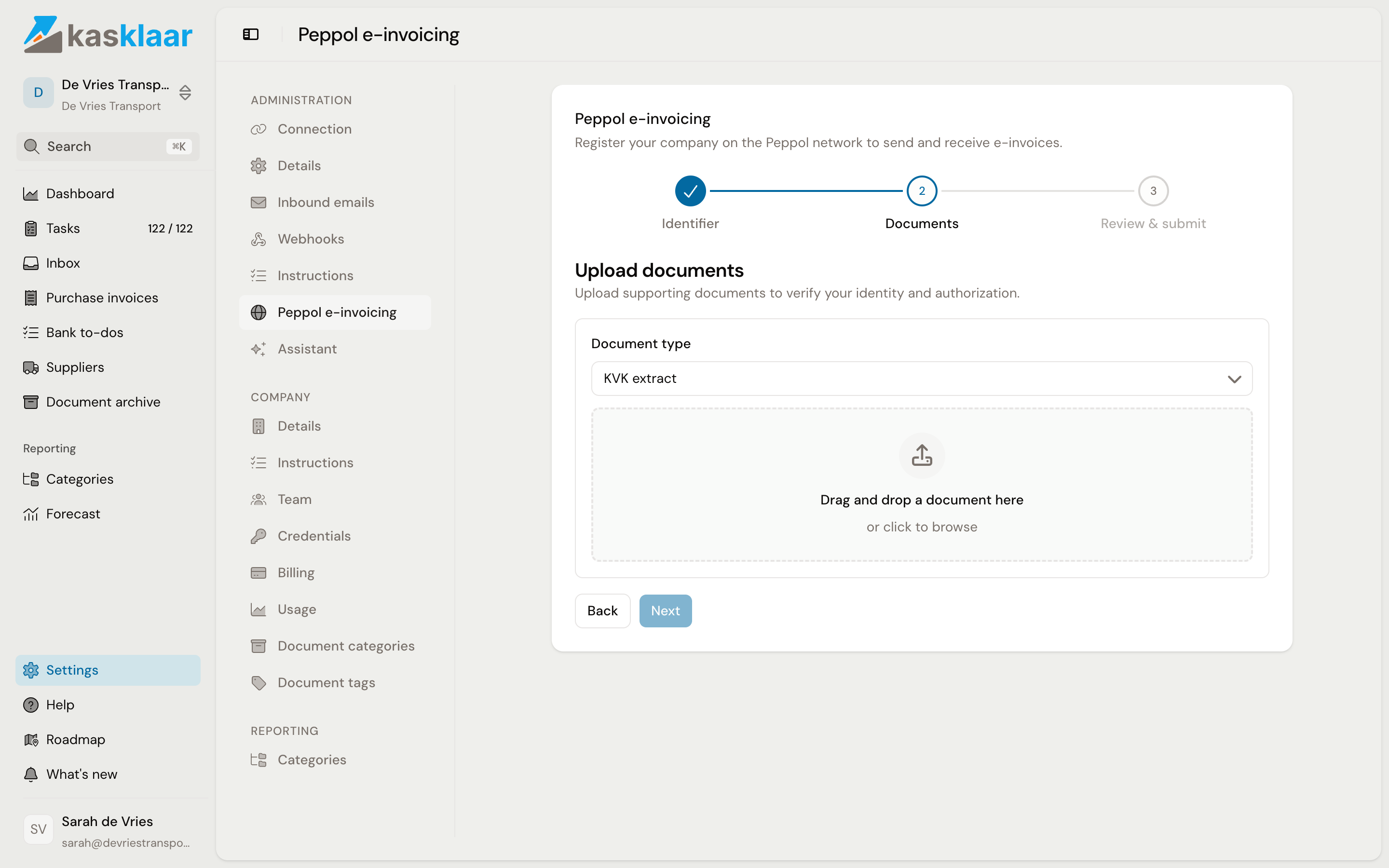Expand the De Vries Transport company switcher

[x=108, y=93]
